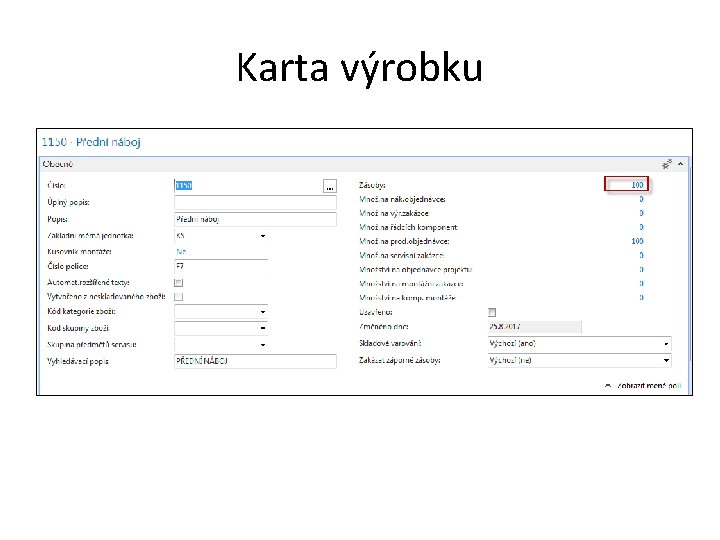Screen dimensions: 720x540
Task: Open the lookup ellipsis button beside Číslo
Action: click(330, 186)
